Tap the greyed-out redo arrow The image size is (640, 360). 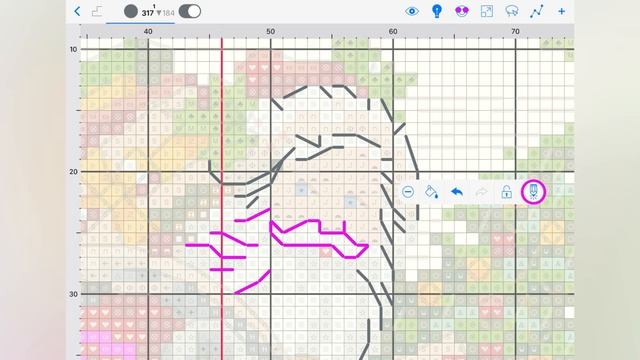tap(482, 192)
